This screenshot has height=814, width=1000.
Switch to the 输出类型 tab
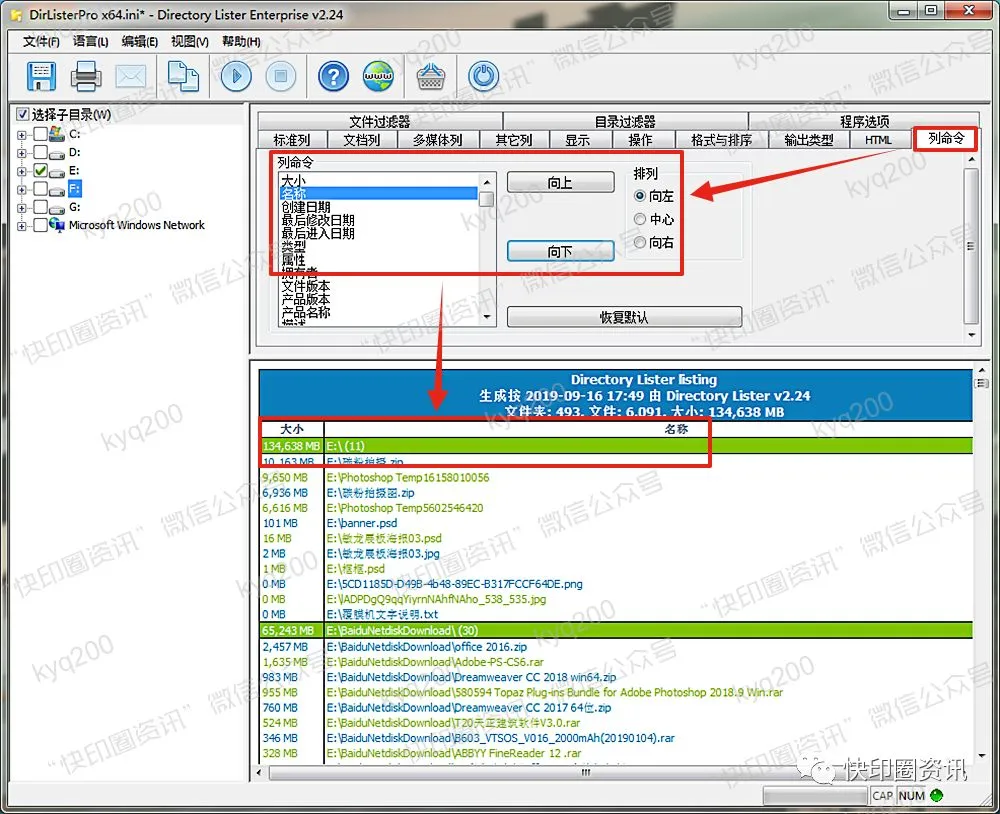coord(809,140)
